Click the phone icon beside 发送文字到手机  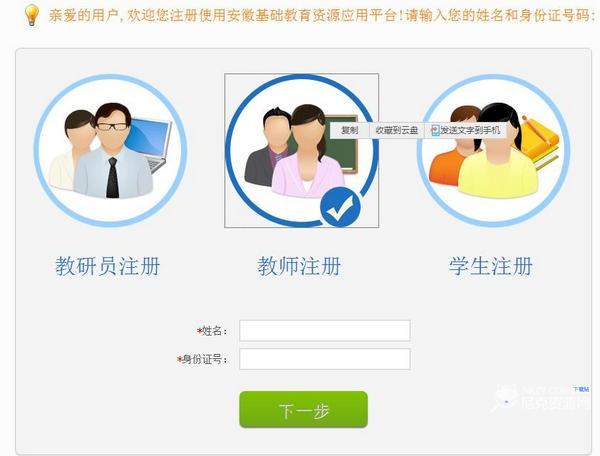(435, 130)
